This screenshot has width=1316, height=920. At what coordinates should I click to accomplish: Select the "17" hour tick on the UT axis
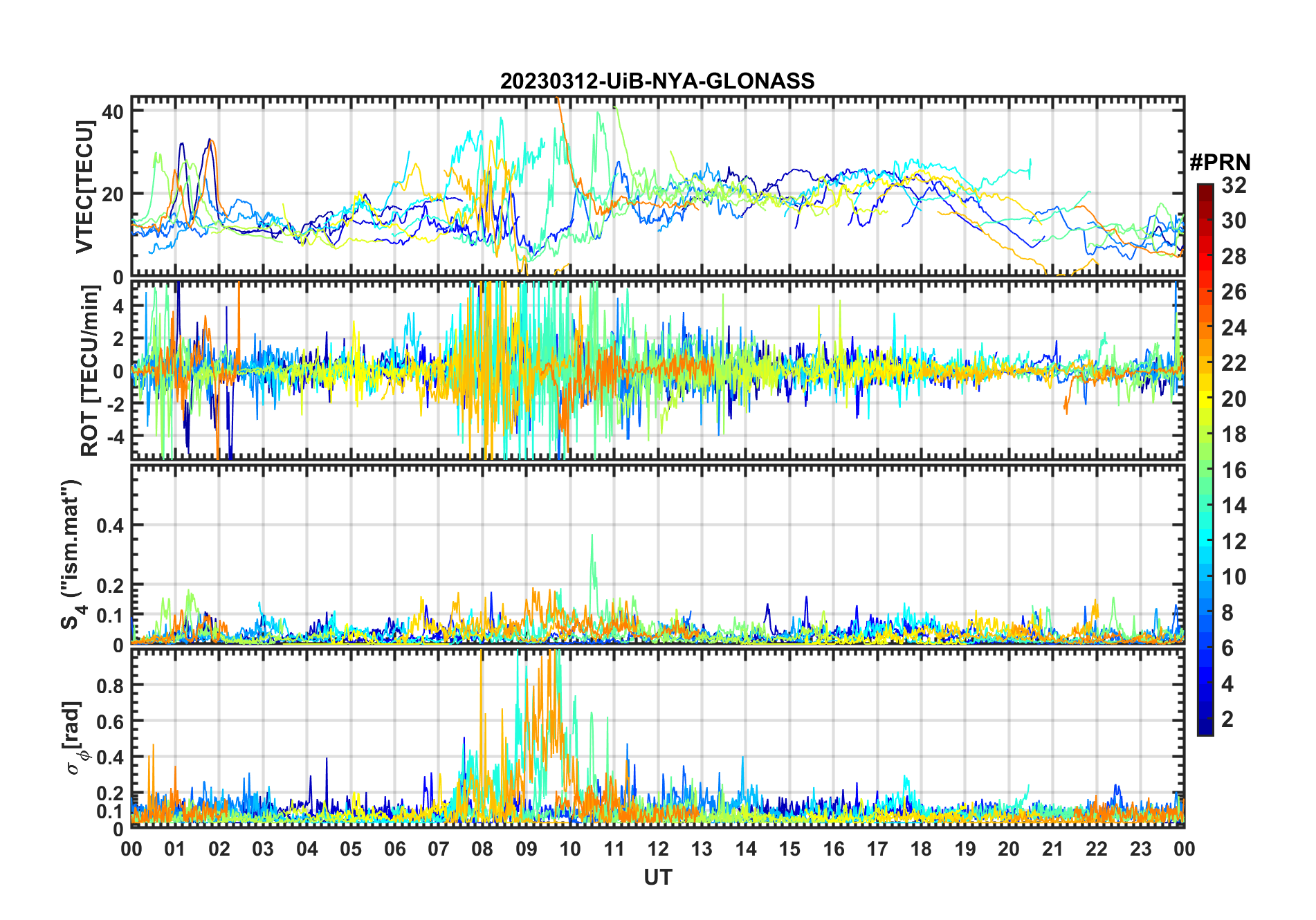click(x=877, y=849)
